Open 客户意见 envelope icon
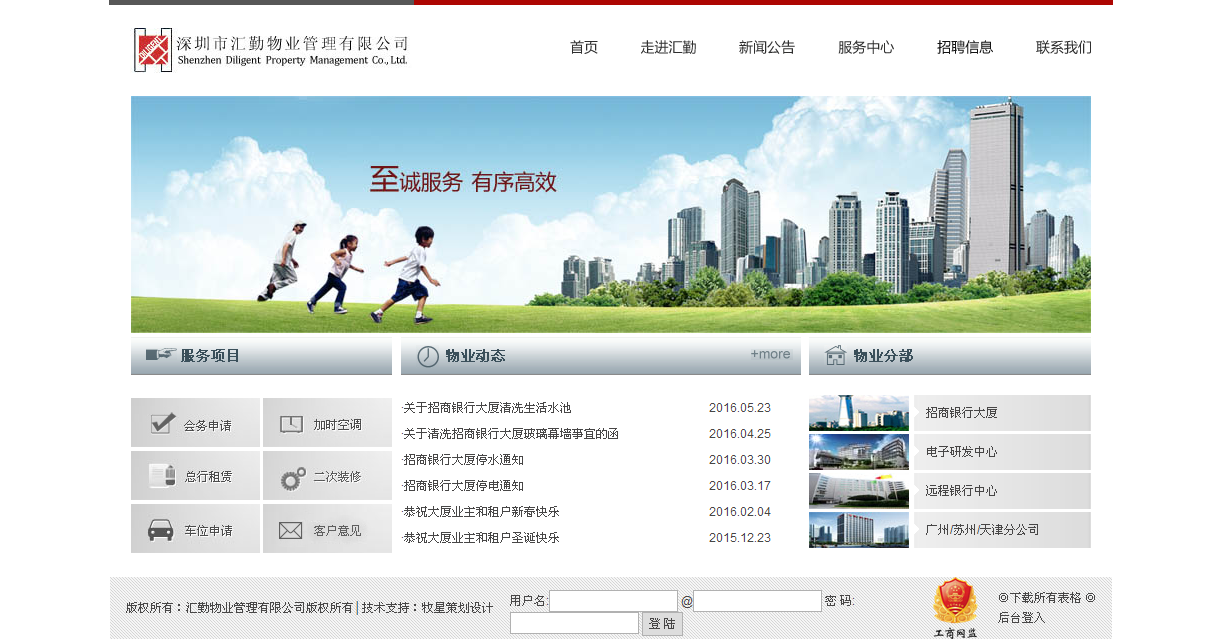 click(291, 528)
